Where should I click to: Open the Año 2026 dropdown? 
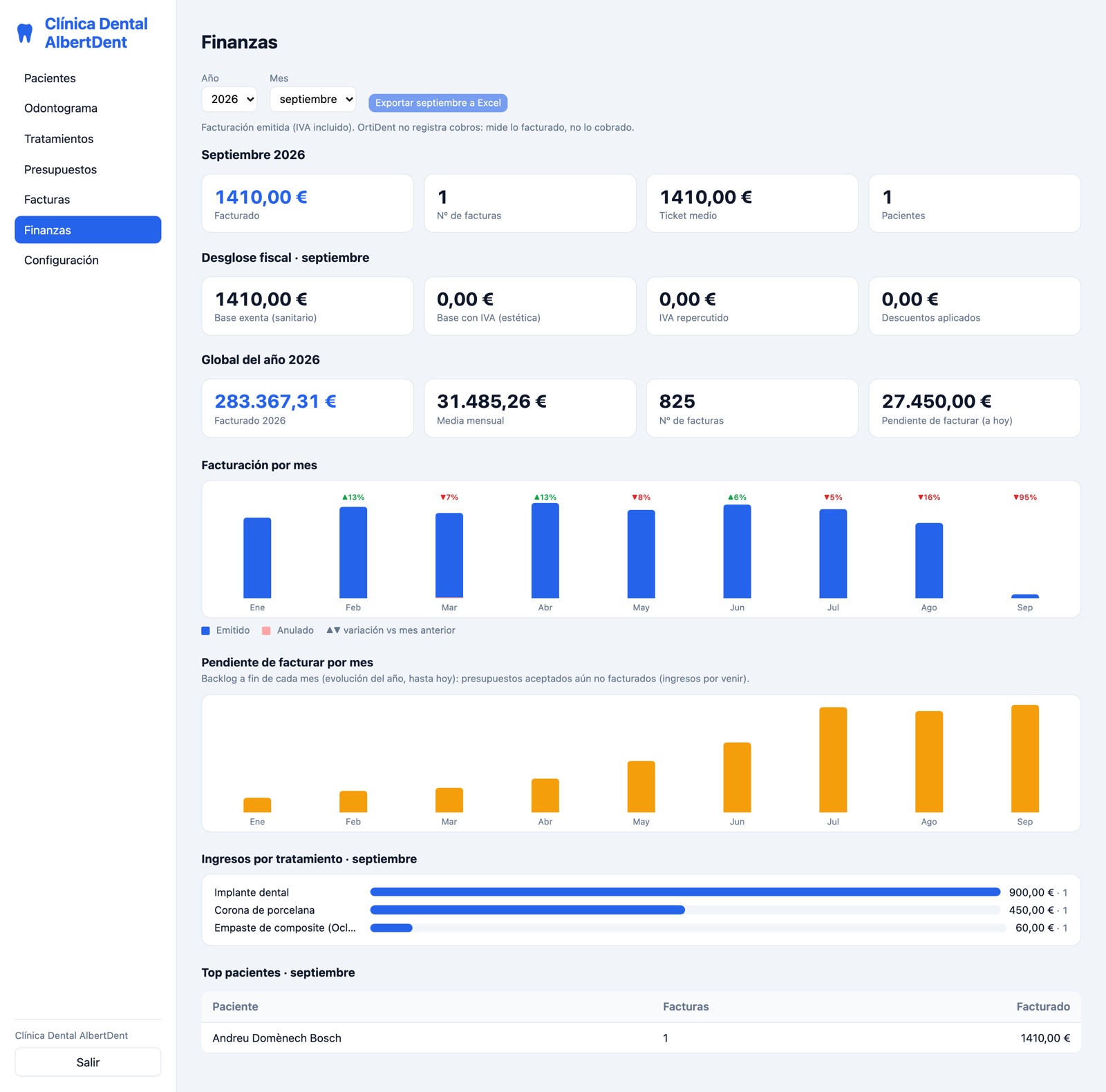click(229, 99)
